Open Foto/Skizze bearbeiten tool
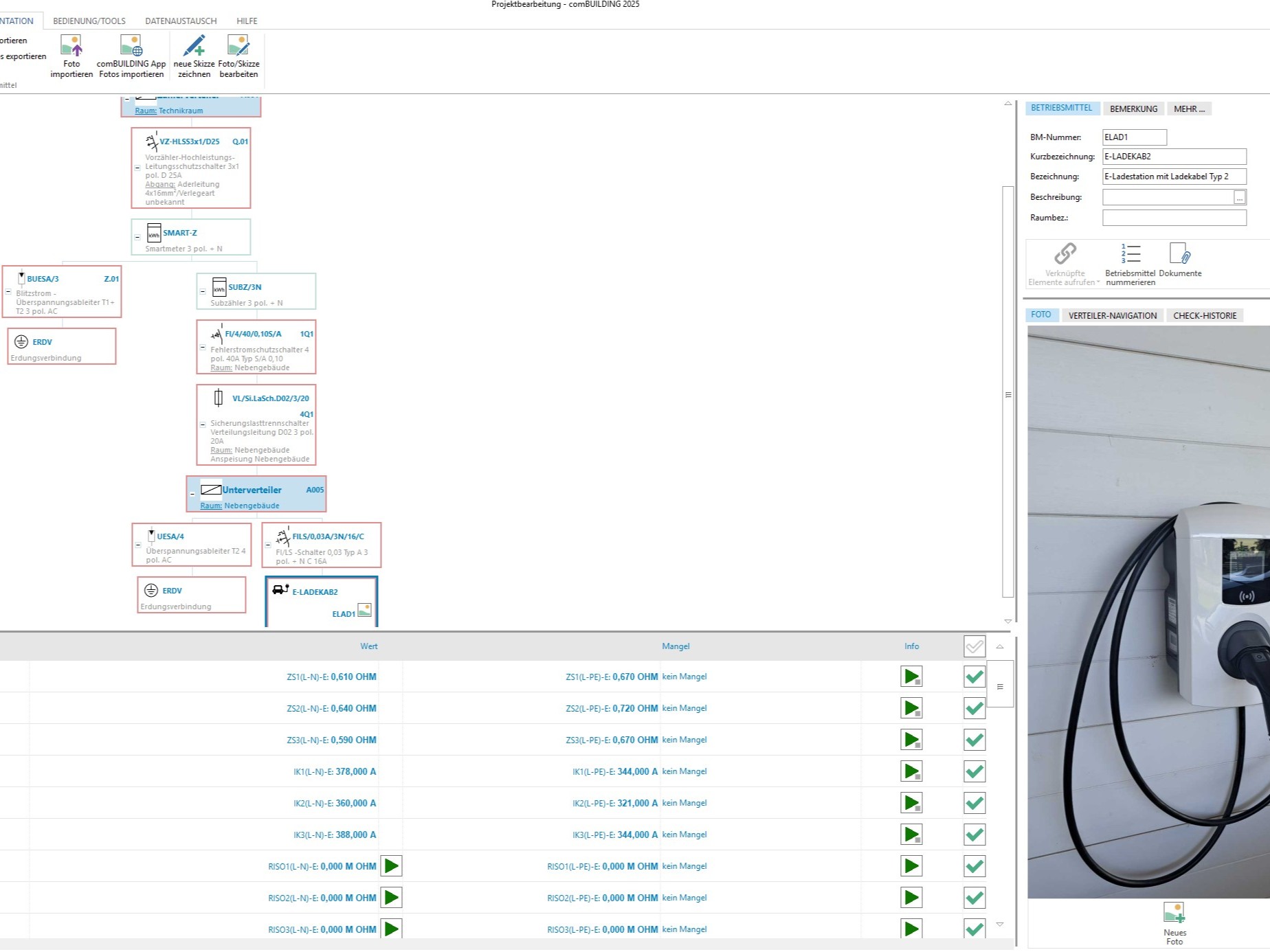The image size is (1270, 952). tap(238, 46)
